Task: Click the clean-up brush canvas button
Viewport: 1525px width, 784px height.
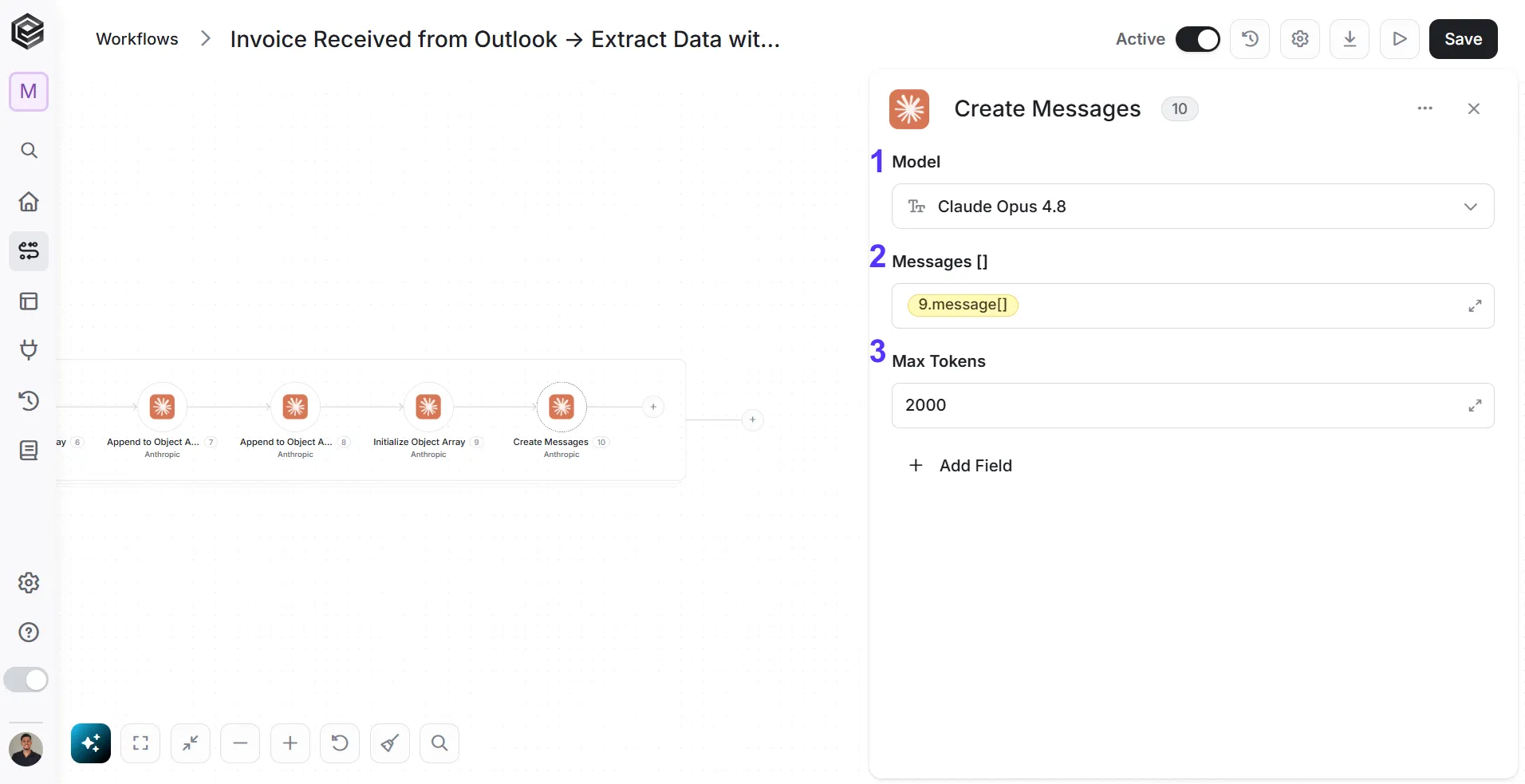Action: (390, 743)
